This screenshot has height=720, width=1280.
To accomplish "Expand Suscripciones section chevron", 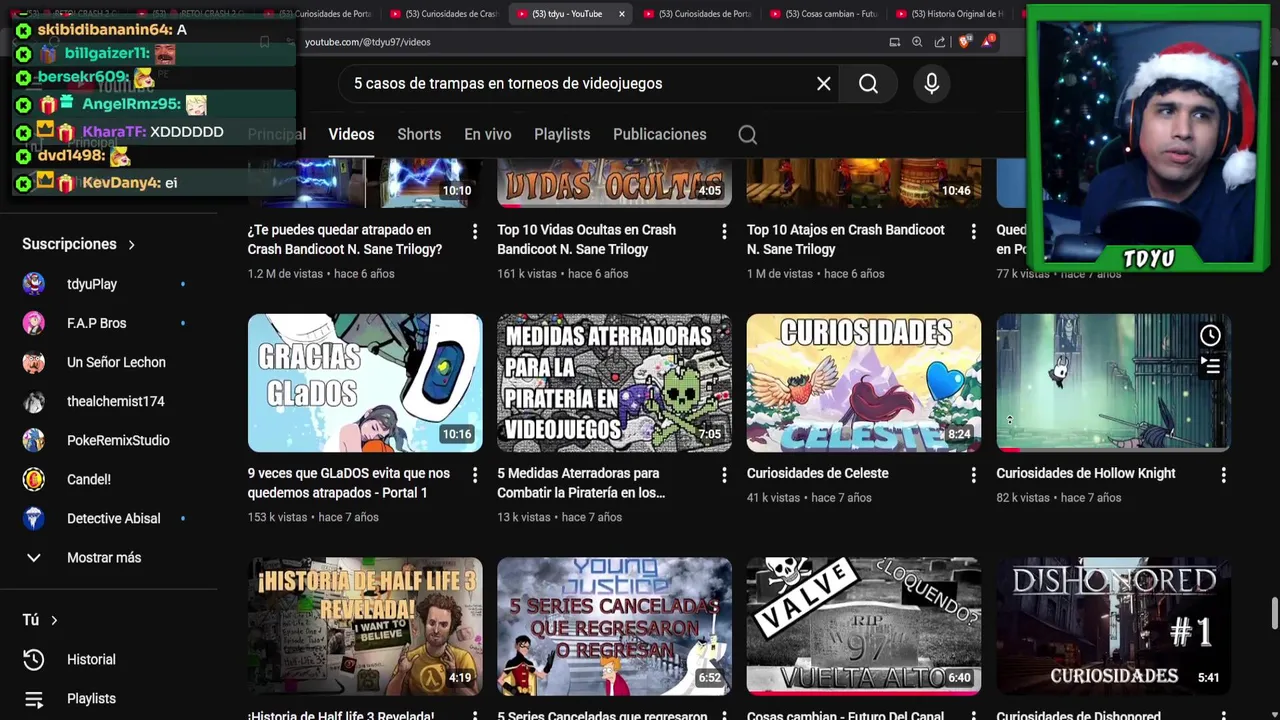I will click(131, 244).
